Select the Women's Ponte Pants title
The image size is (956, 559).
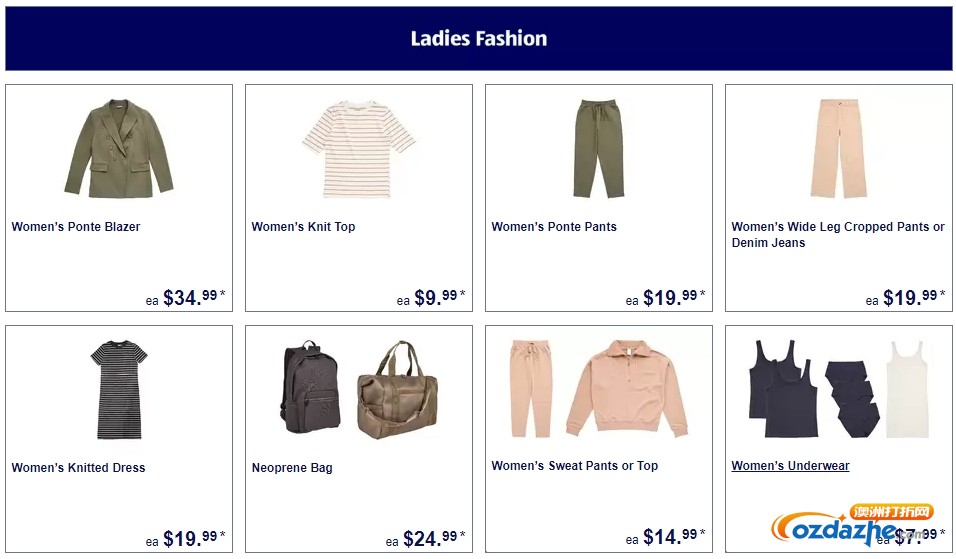tap(554, 227)
